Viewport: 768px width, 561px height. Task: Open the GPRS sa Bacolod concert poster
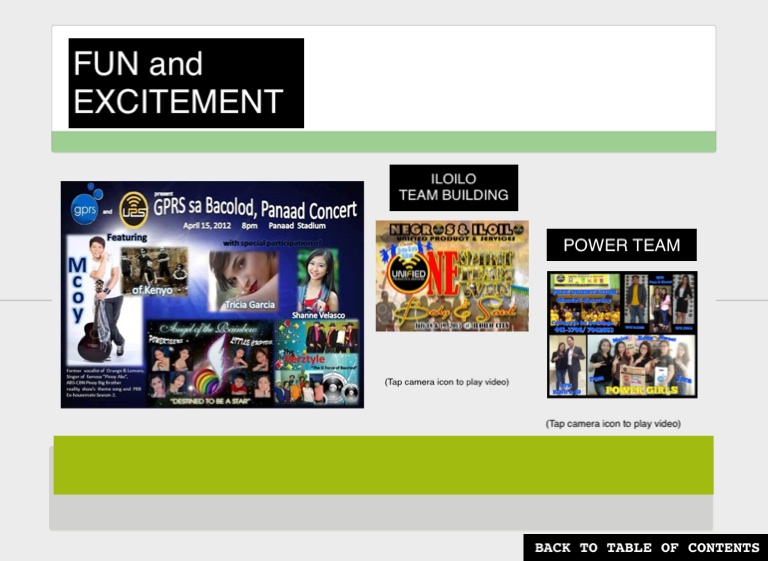coord(212,294)
